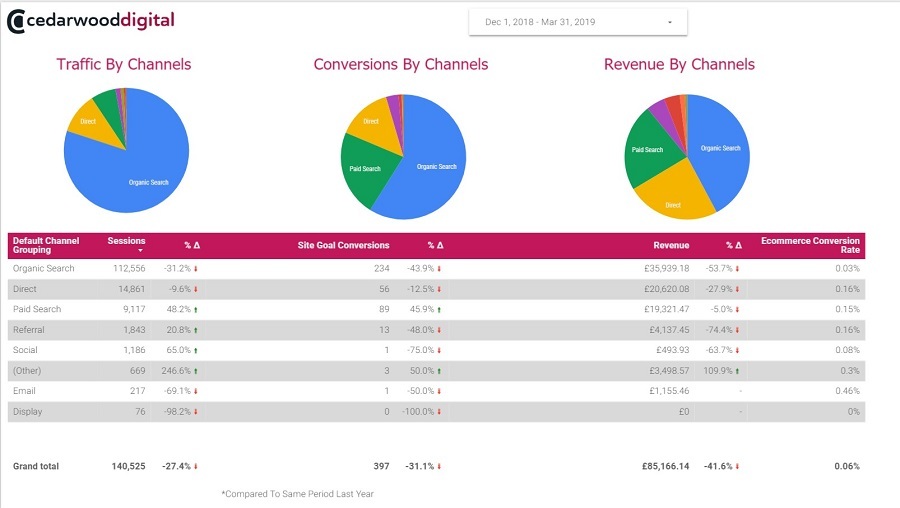Viewport: 900px width, 508px height.
Task: Click Ecommerce Conversion Rate column header
Action: point(810,245)
